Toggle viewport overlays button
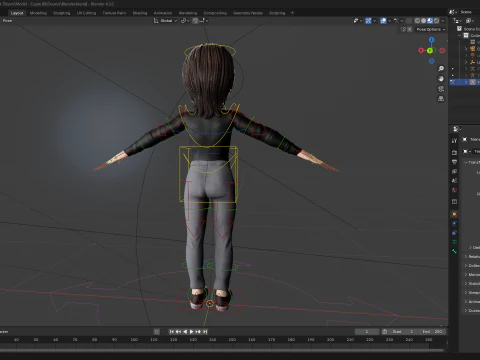 tap(383, 21)
